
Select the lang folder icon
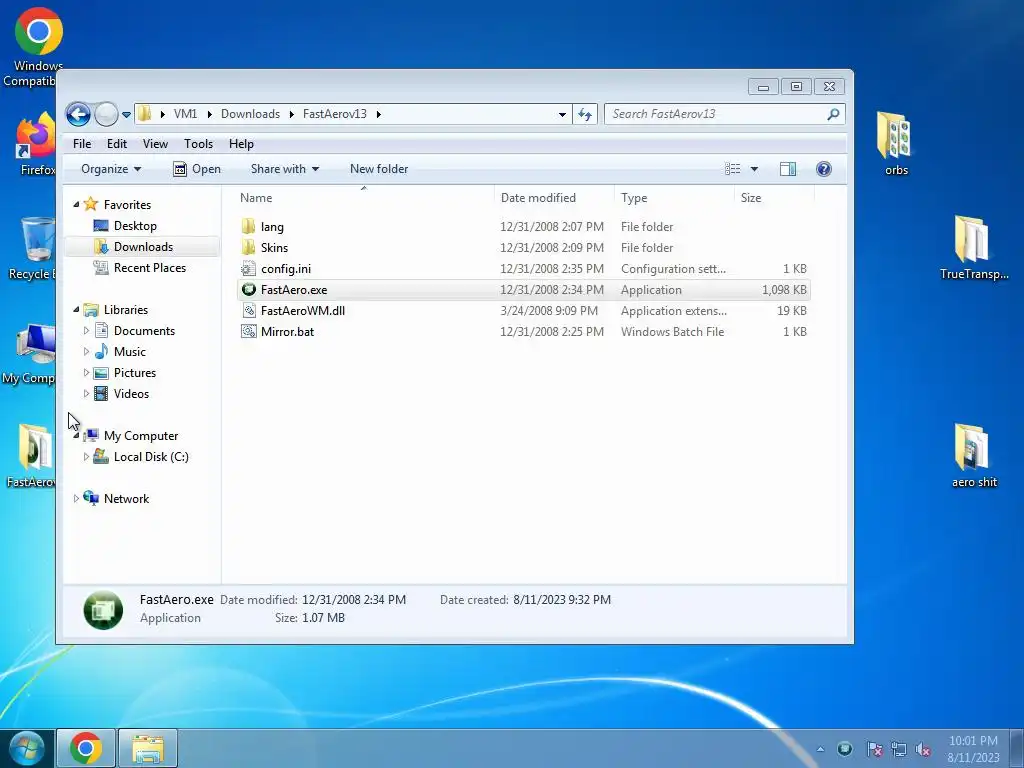coord(248,227)
